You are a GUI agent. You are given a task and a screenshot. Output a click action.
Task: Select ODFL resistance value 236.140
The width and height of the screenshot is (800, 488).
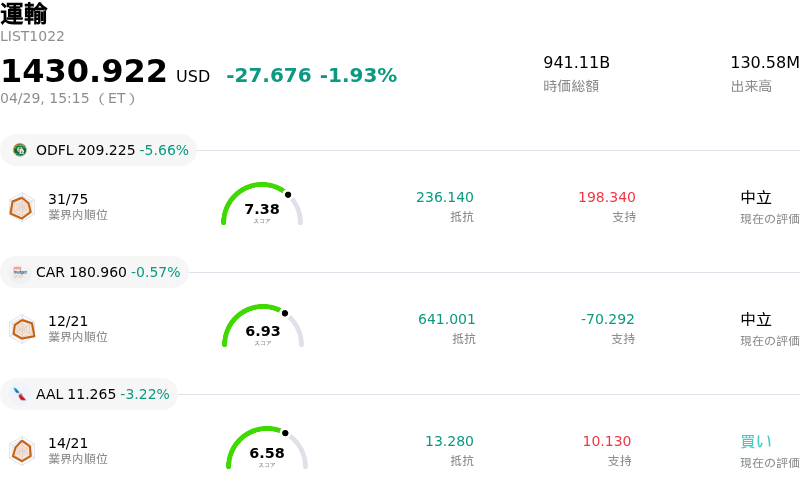click(445, 197)
